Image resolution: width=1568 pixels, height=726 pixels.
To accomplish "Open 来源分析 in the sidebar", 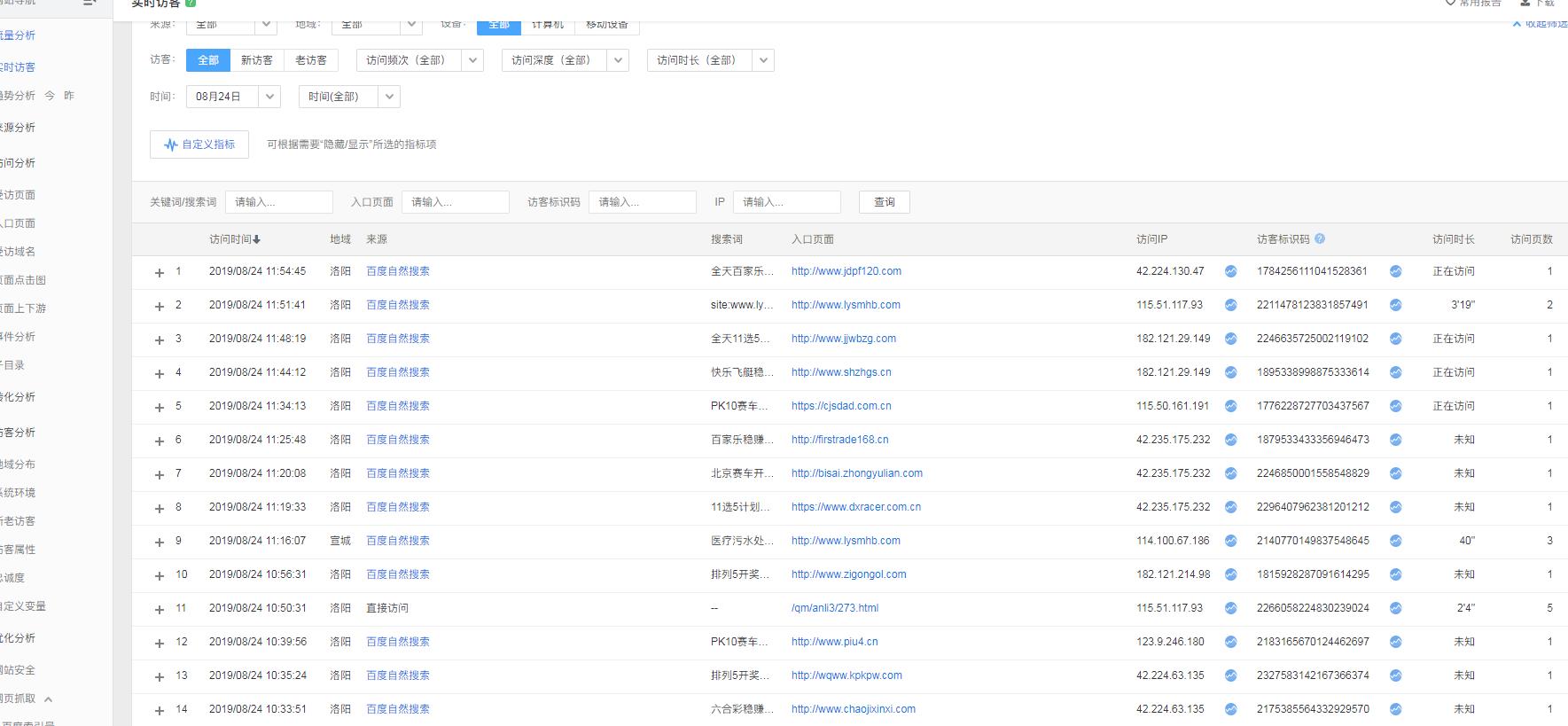I will (x=18, y=128).
